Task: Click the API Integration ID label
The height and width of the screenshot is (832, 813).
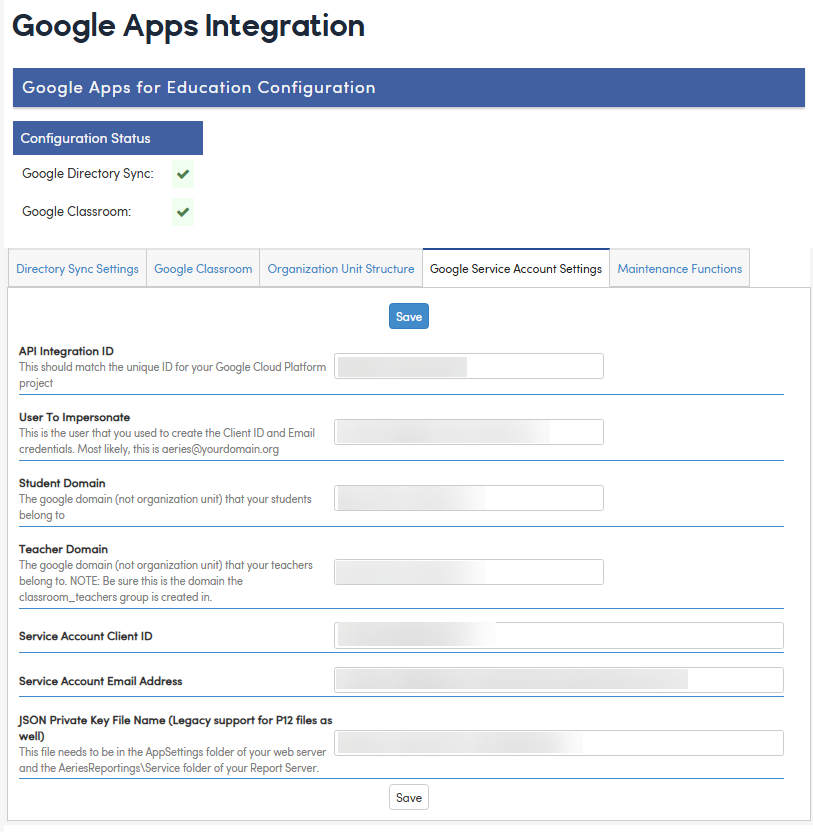Action: tap(66, 351)
